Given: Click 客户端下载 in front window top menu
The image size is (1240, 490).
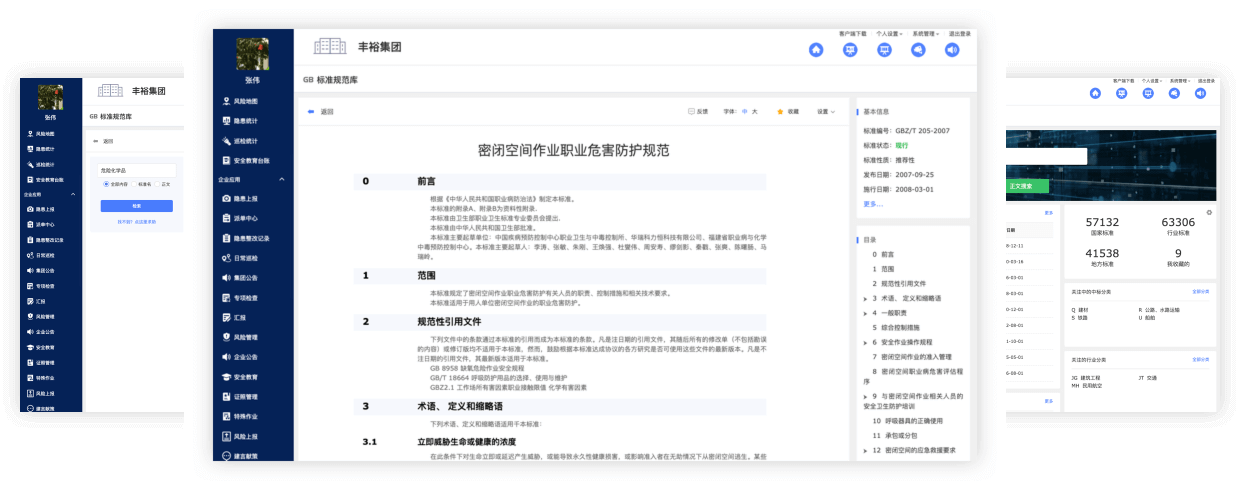Looking at the screenshot, I should coord(852,34).
